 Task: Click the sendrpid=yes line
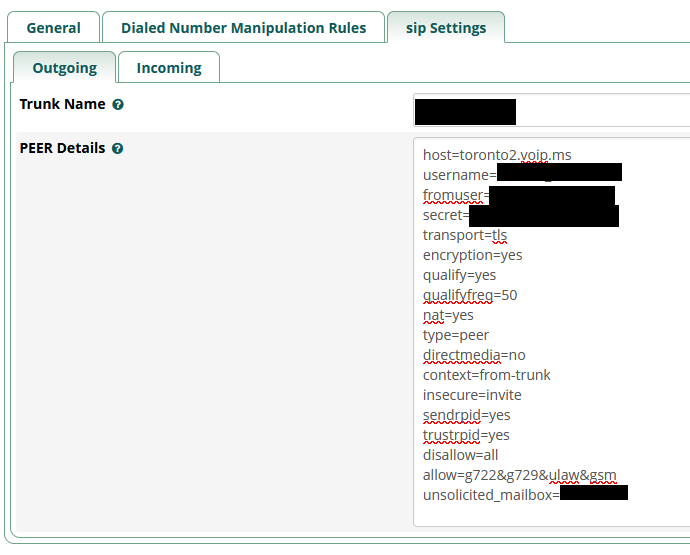pyautogui.click(x=466, y=415)
